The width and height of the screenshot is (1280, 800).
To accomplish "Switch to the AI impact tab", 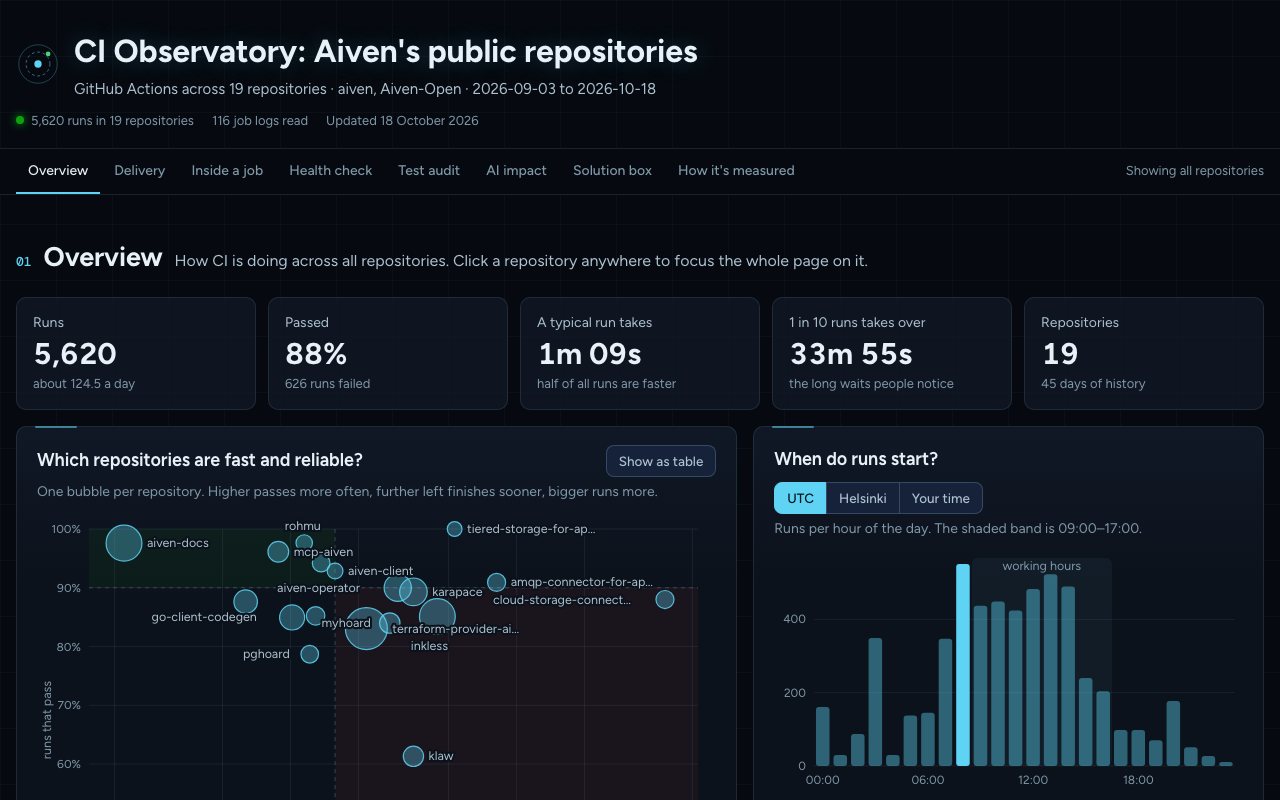I will (516, 171).
